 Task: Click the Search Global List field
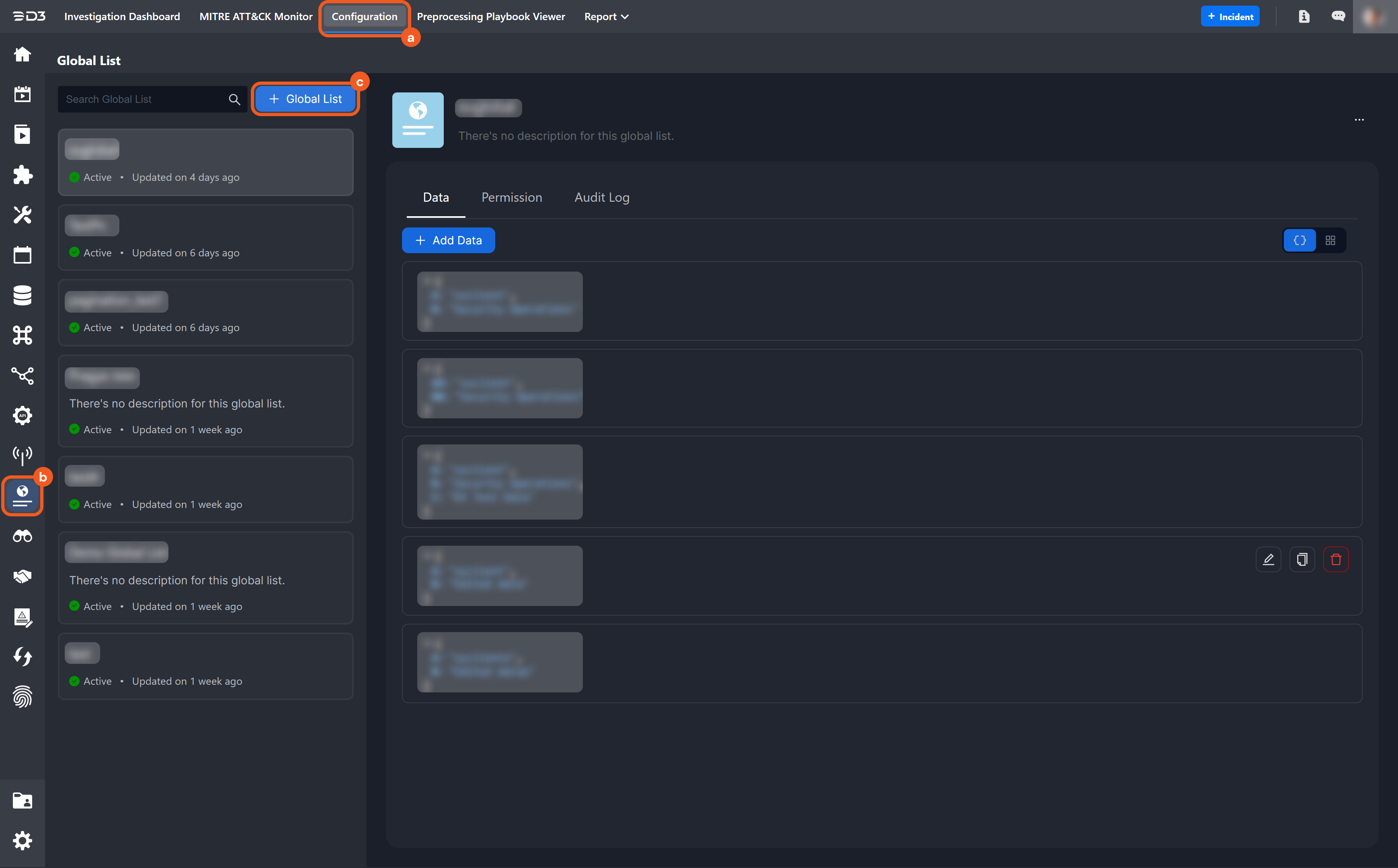[143, 99]
